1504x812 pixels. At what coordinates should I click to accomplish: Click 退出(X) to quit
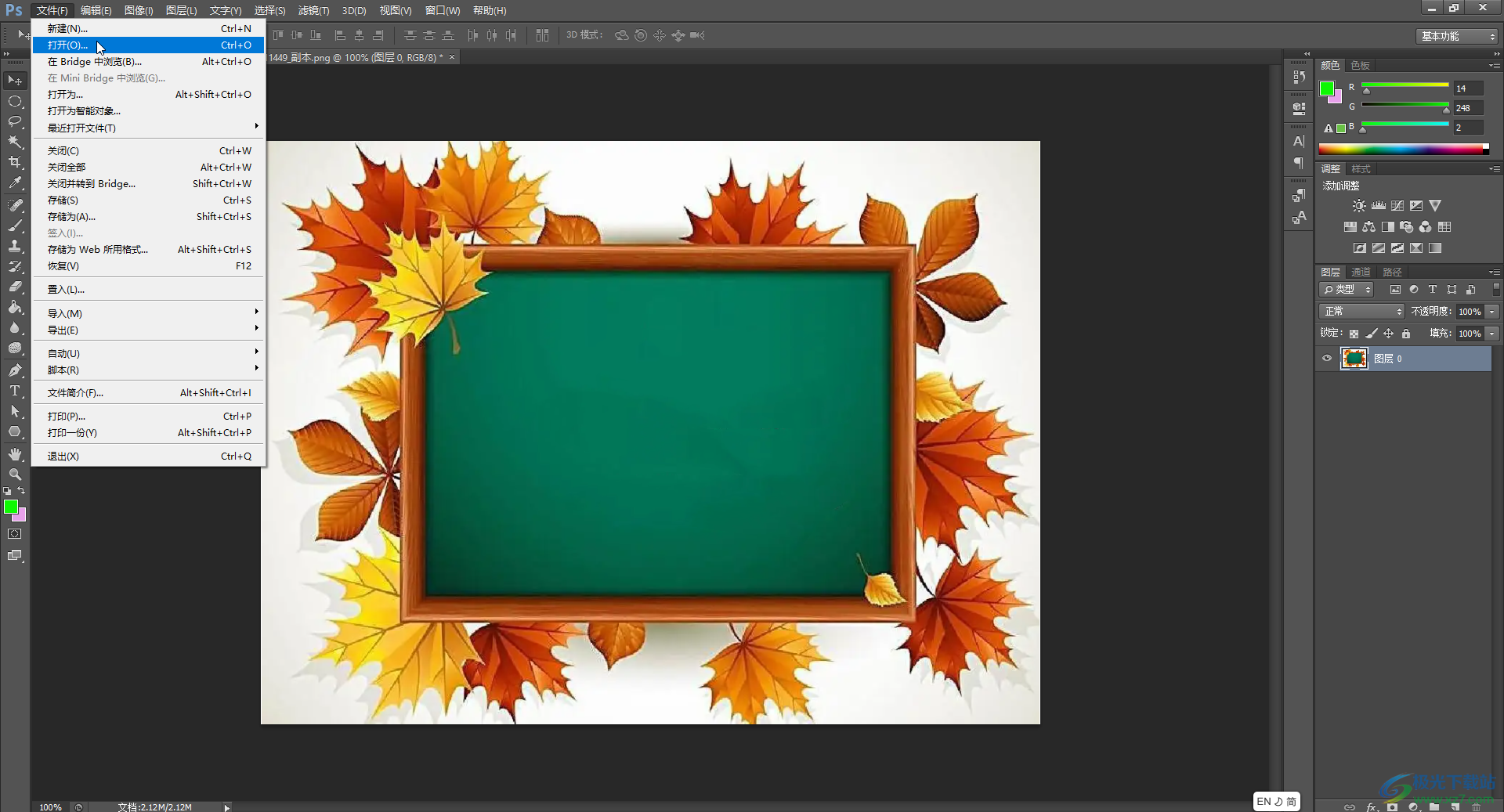click(x=149, y=457)
